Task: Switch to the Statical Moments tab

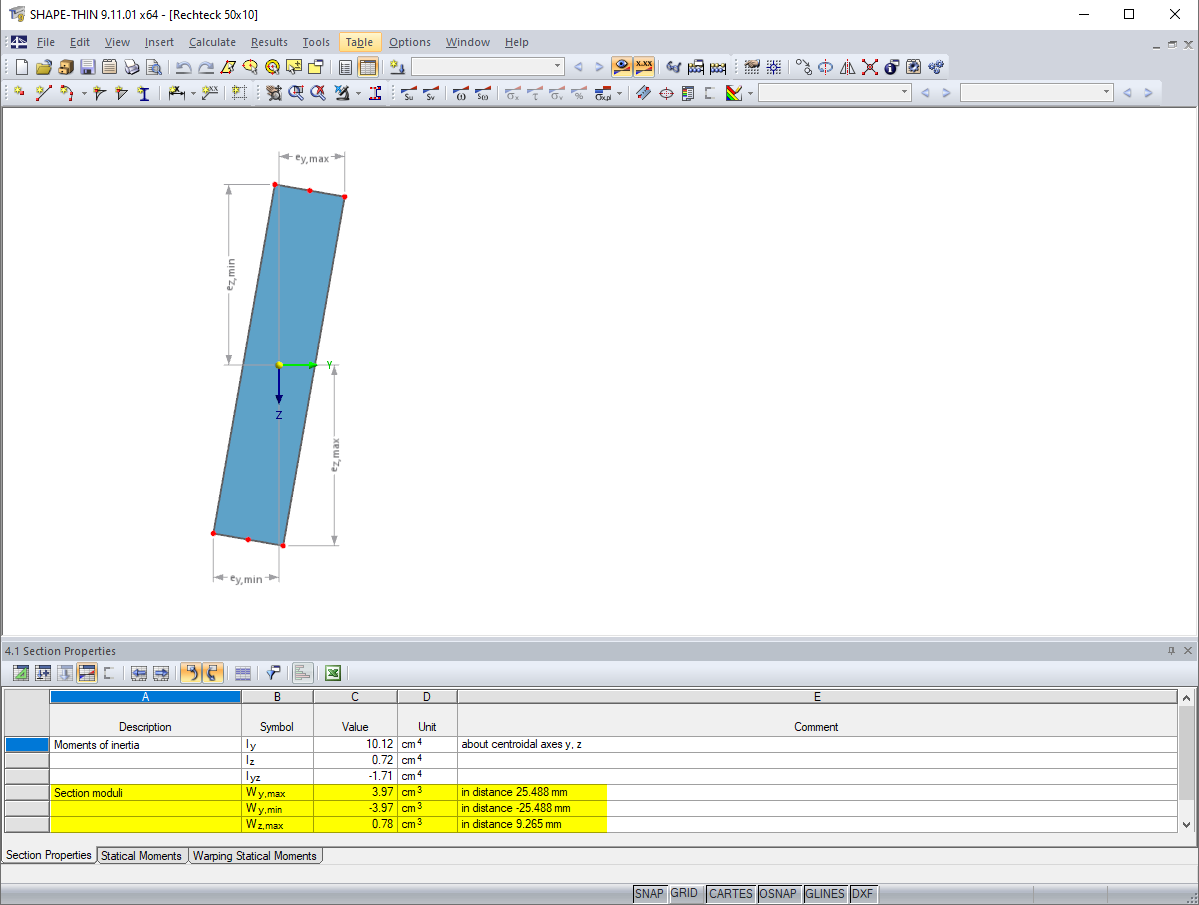Action: (141, 856)
